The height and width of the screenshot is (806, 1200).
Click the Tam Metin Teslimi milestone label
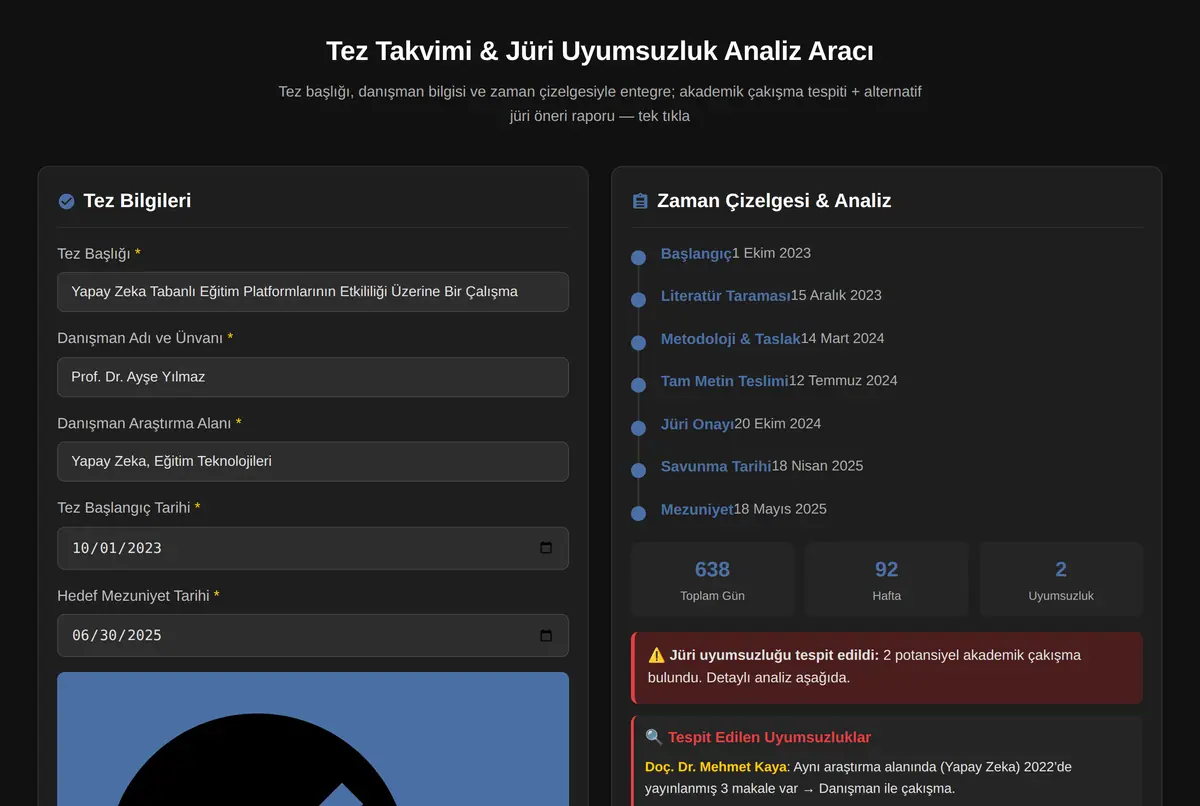coord(725,381)
